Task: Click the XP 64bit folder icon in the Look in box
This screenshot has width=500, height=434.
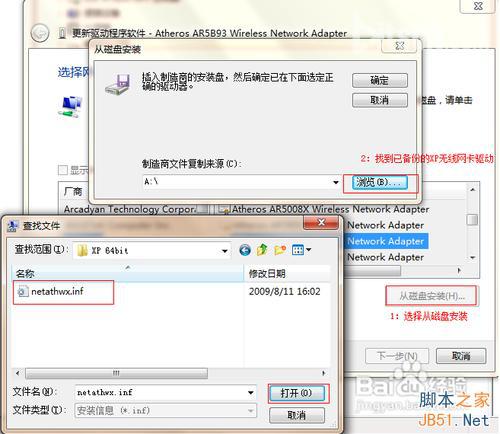Action: (x=82, y=250)
